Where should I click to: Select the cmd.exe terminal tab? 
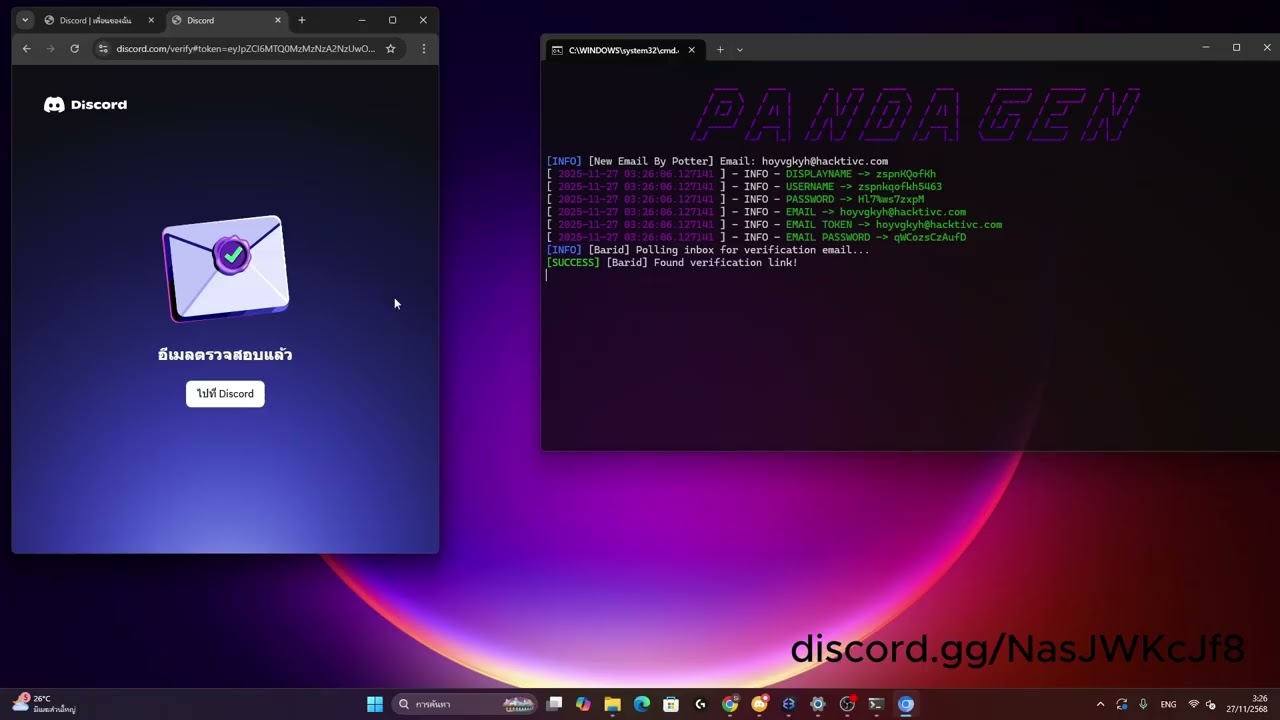[622, 50]
